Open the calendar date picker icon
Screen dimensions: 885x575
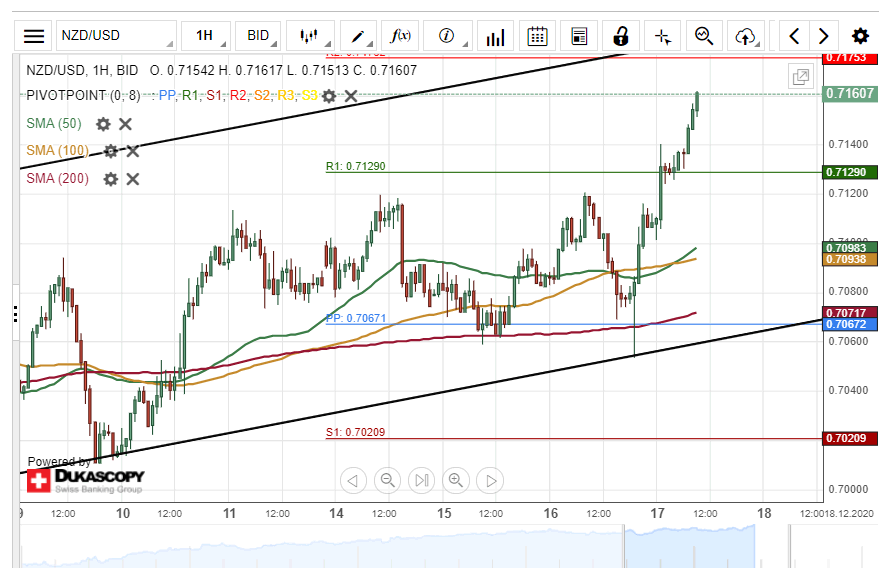point(537,36)
